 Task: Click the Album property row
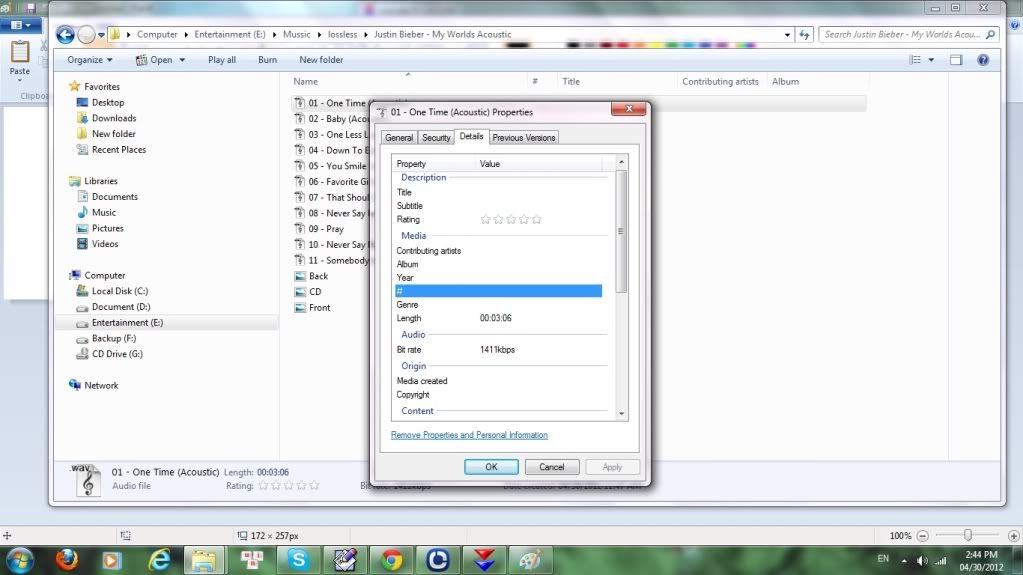498,264
